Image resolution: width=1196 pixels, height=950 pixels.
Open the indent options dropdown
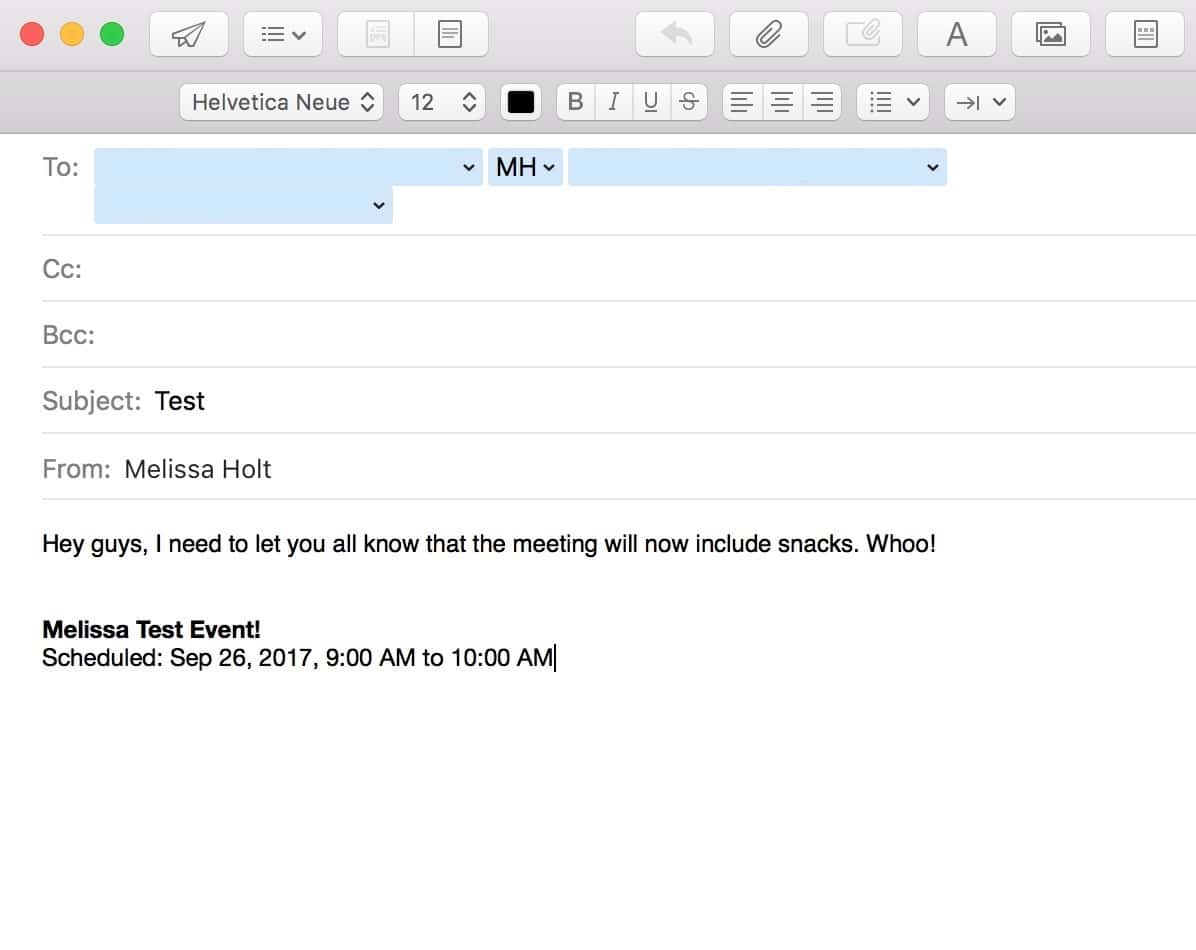(x=980, y=102)
